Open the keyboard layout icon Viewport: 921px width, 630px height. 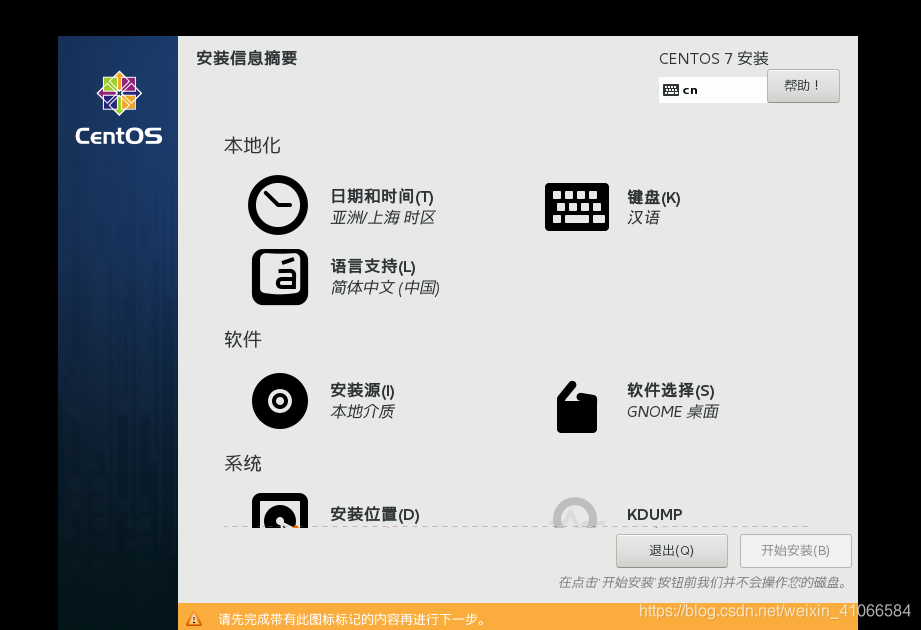coord(577,207)
